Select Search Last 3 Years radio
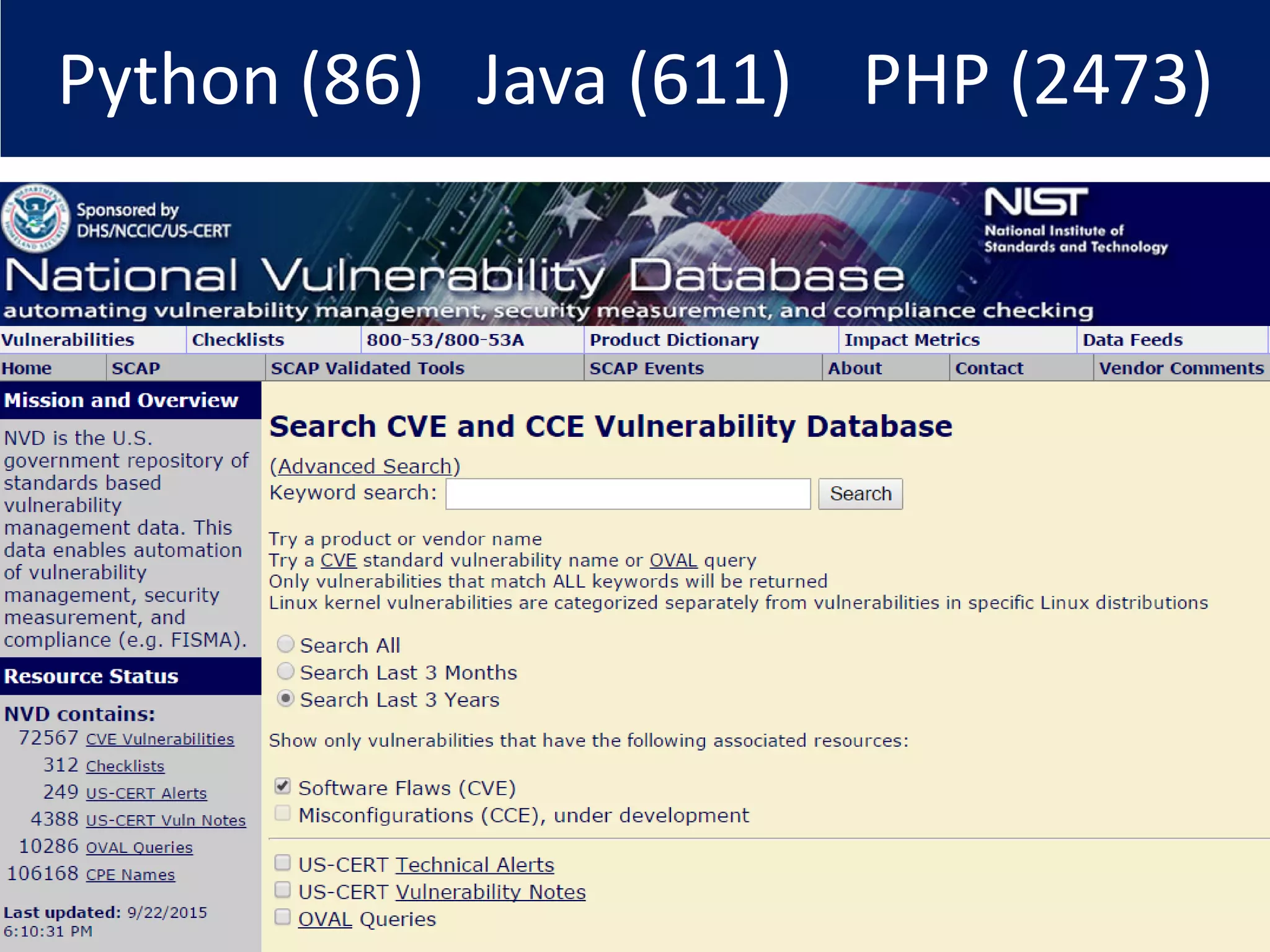 [285, 699]
